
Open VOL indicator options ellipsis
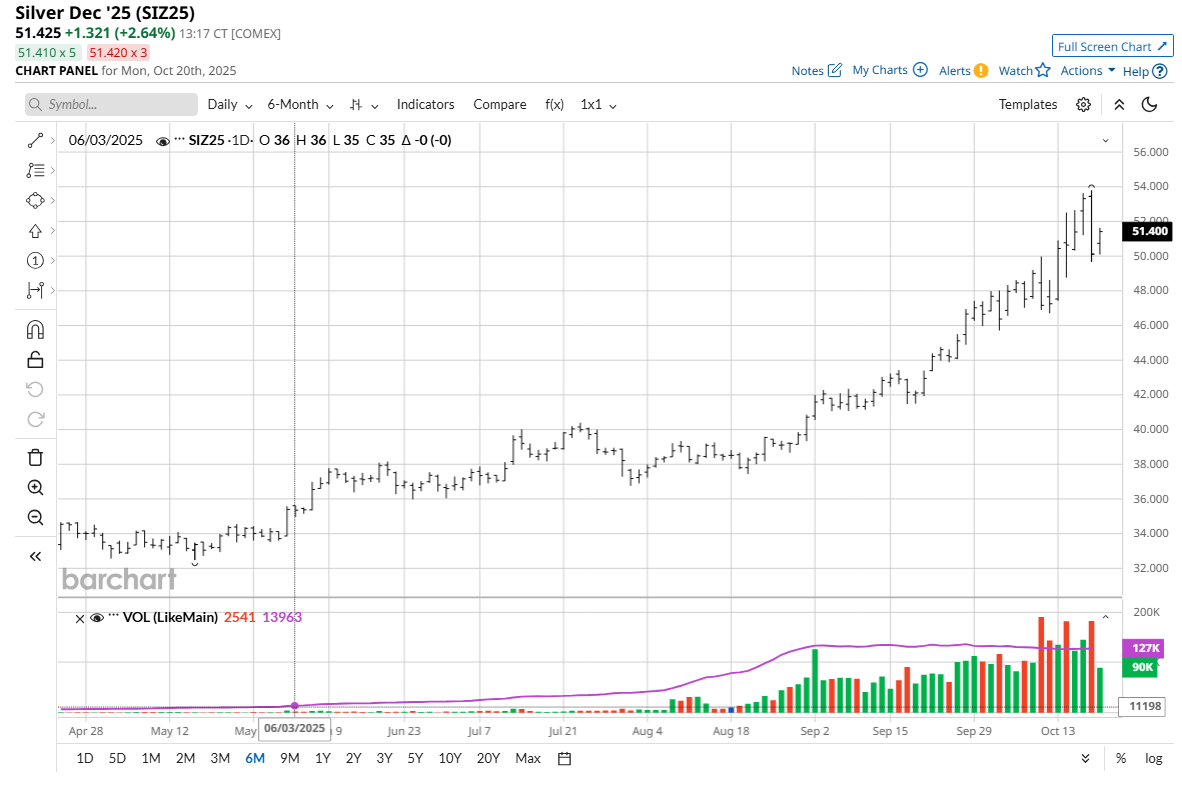click(x=114, y=617)
